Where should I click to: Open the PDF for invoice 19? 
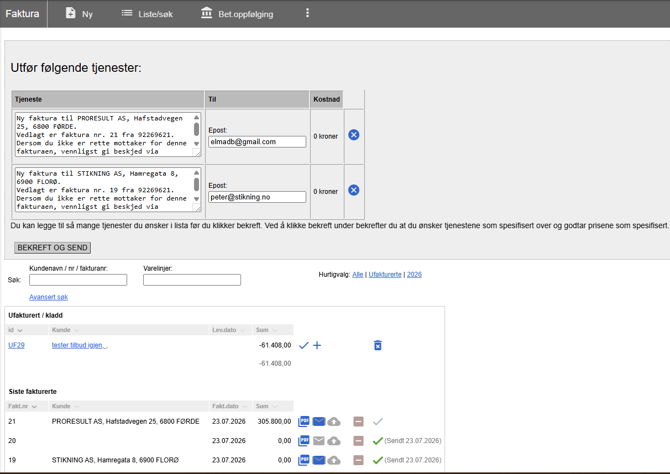(304, 460)
